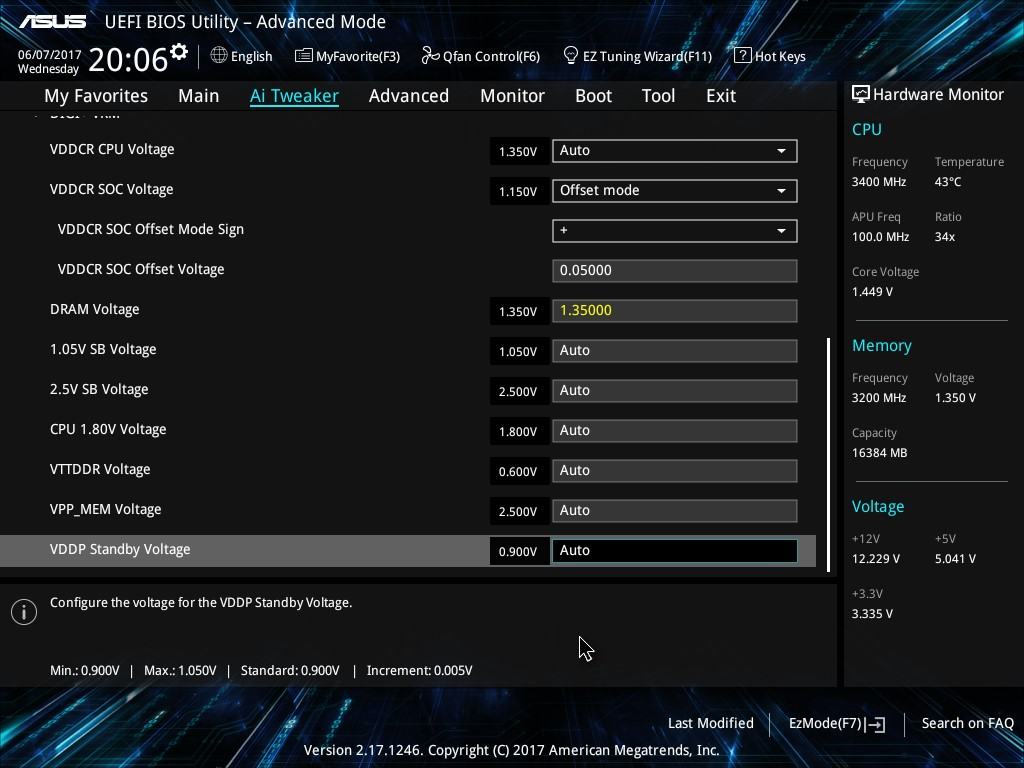Open the My Favorites tab
The width and height of the screenshot is (1024, 768).
[x=96, y=96]
